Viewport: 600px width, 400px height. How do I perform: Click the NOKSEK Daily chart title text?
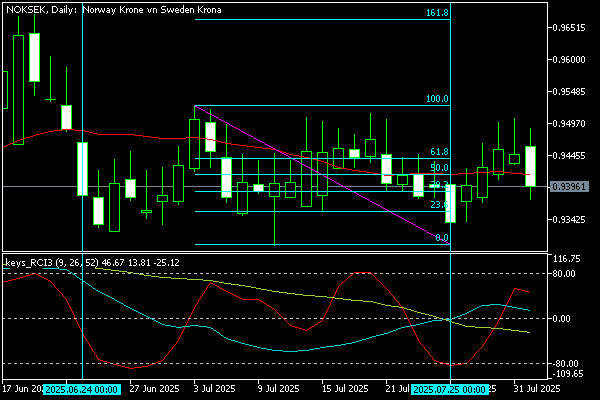pos(114,10)
